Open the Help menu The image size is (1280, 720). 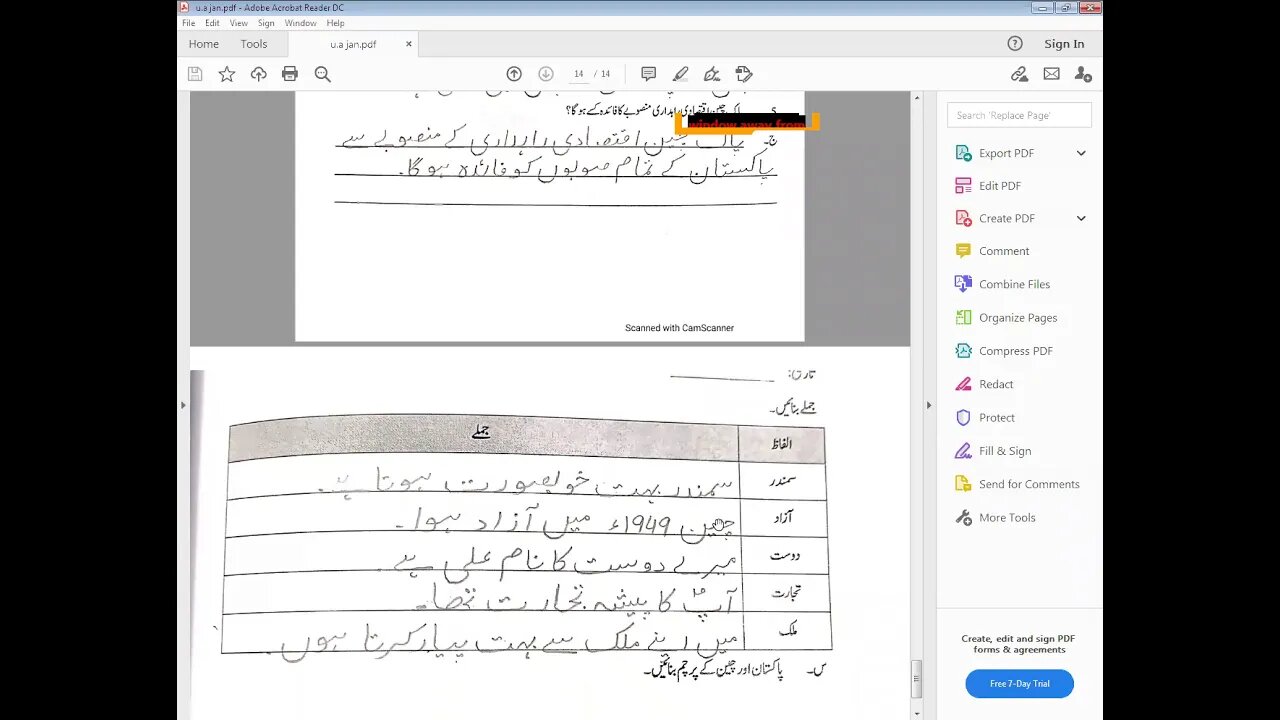(335, 23)
